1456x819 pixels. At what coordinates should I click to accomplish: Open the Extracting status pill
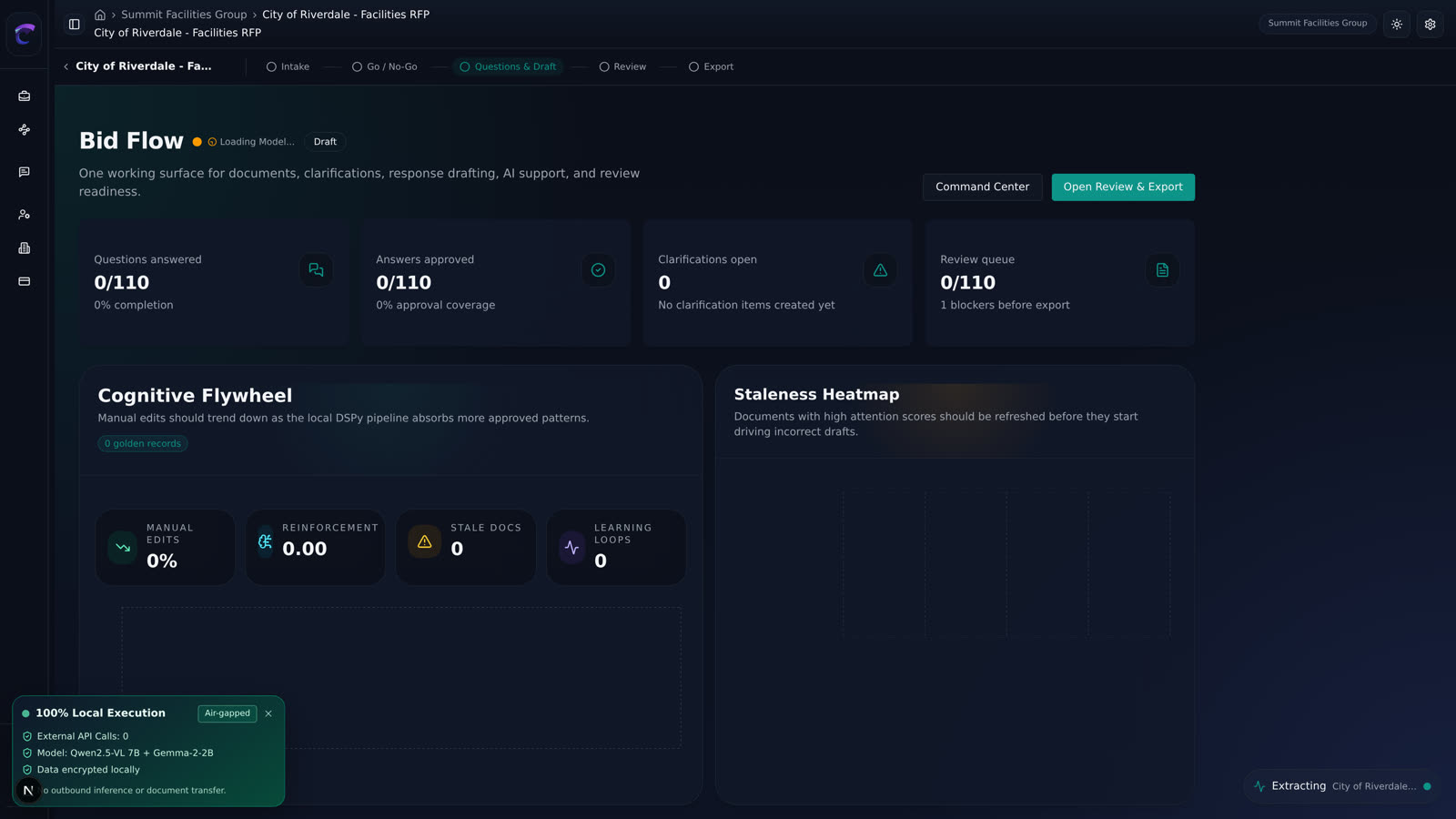click(1342, 786)
